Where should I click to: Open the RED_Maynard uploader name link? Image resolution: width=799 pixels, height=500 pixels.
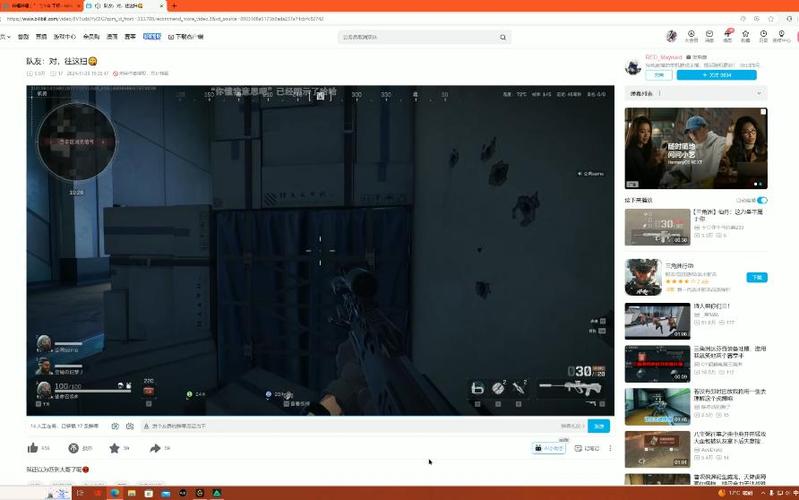(663, 57)
